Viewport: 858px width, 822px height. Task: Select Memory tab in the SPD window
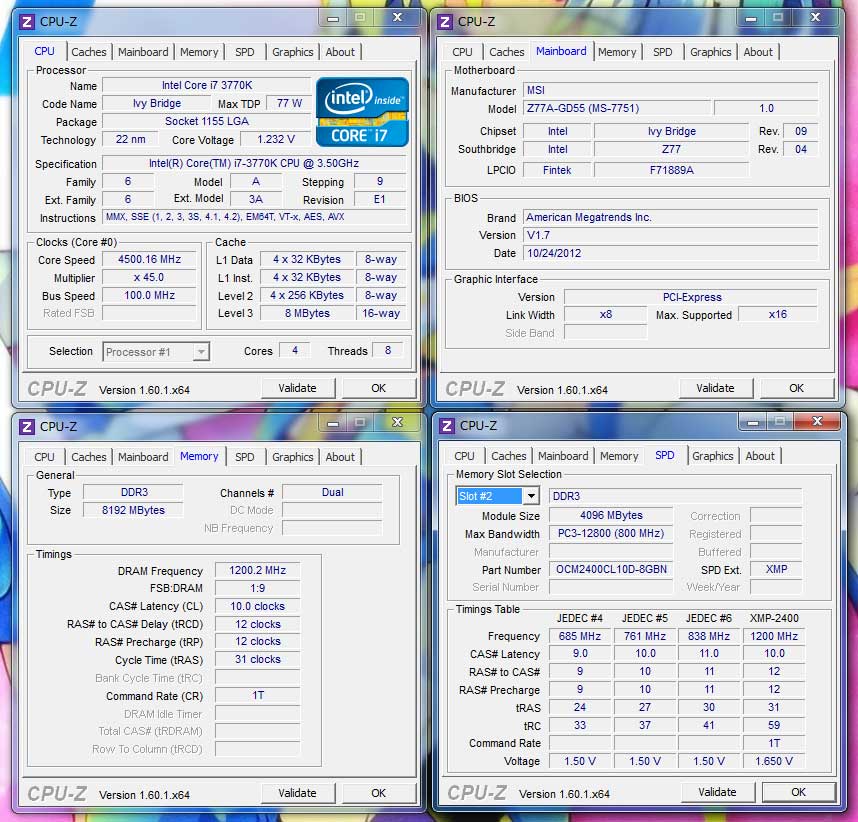pos(619,456)
